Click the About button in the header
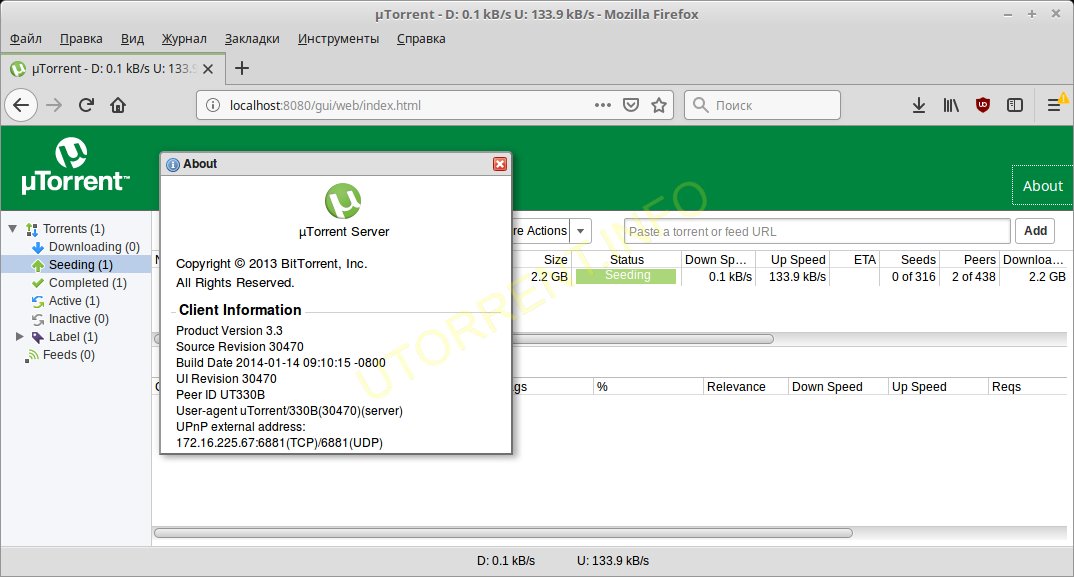Image resolution: width=1074 pixels, height=577 pixels. coord(1042,186)
